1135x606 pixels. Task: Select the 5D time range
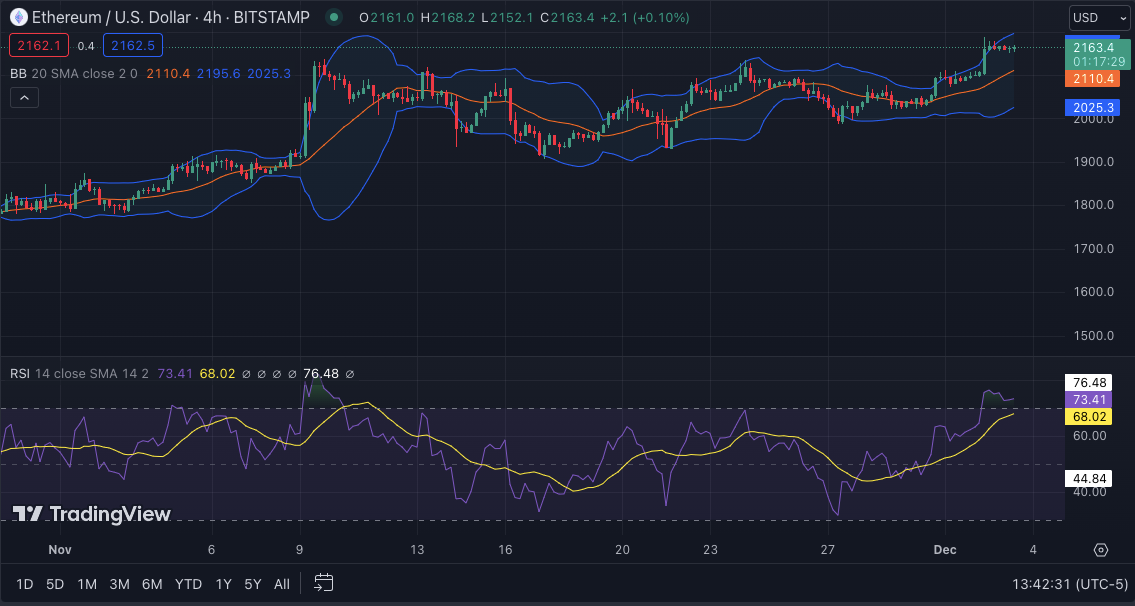tap(55, 584)
